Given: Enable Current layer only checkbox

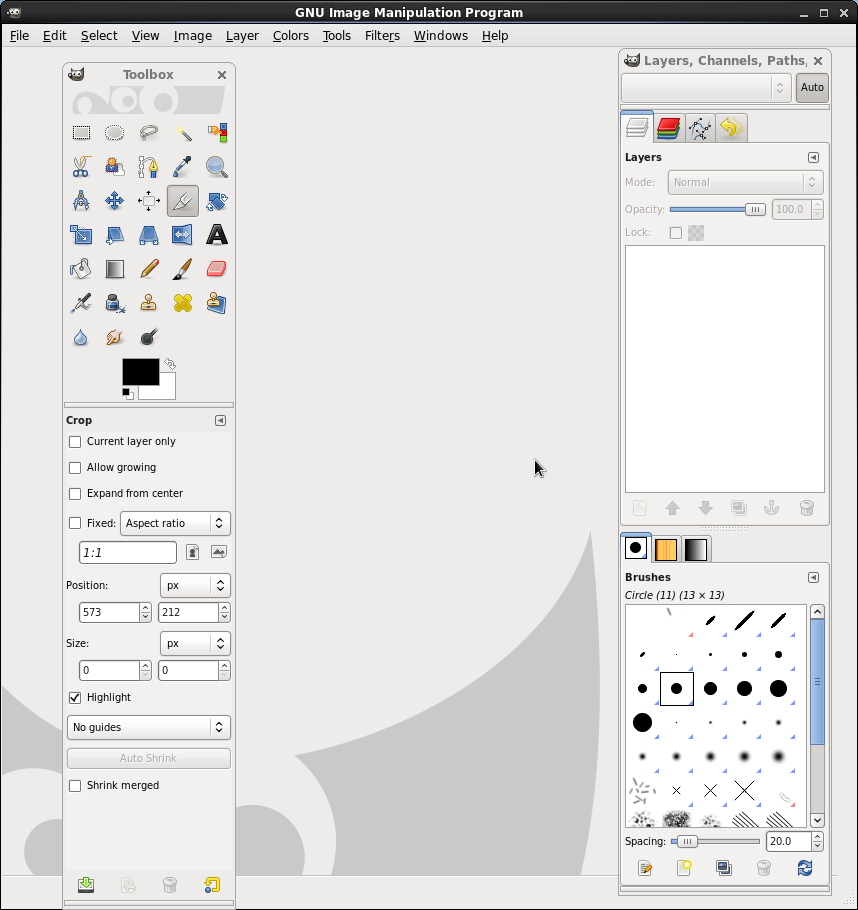Looking at the screenshot, I should [75, 442].
